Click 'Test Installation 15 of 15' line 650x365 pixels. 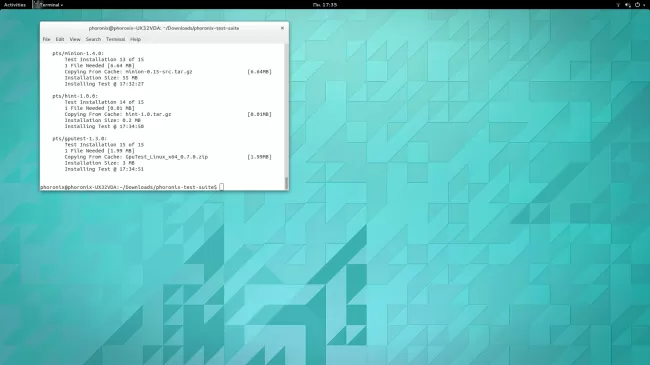coord(104,145)
